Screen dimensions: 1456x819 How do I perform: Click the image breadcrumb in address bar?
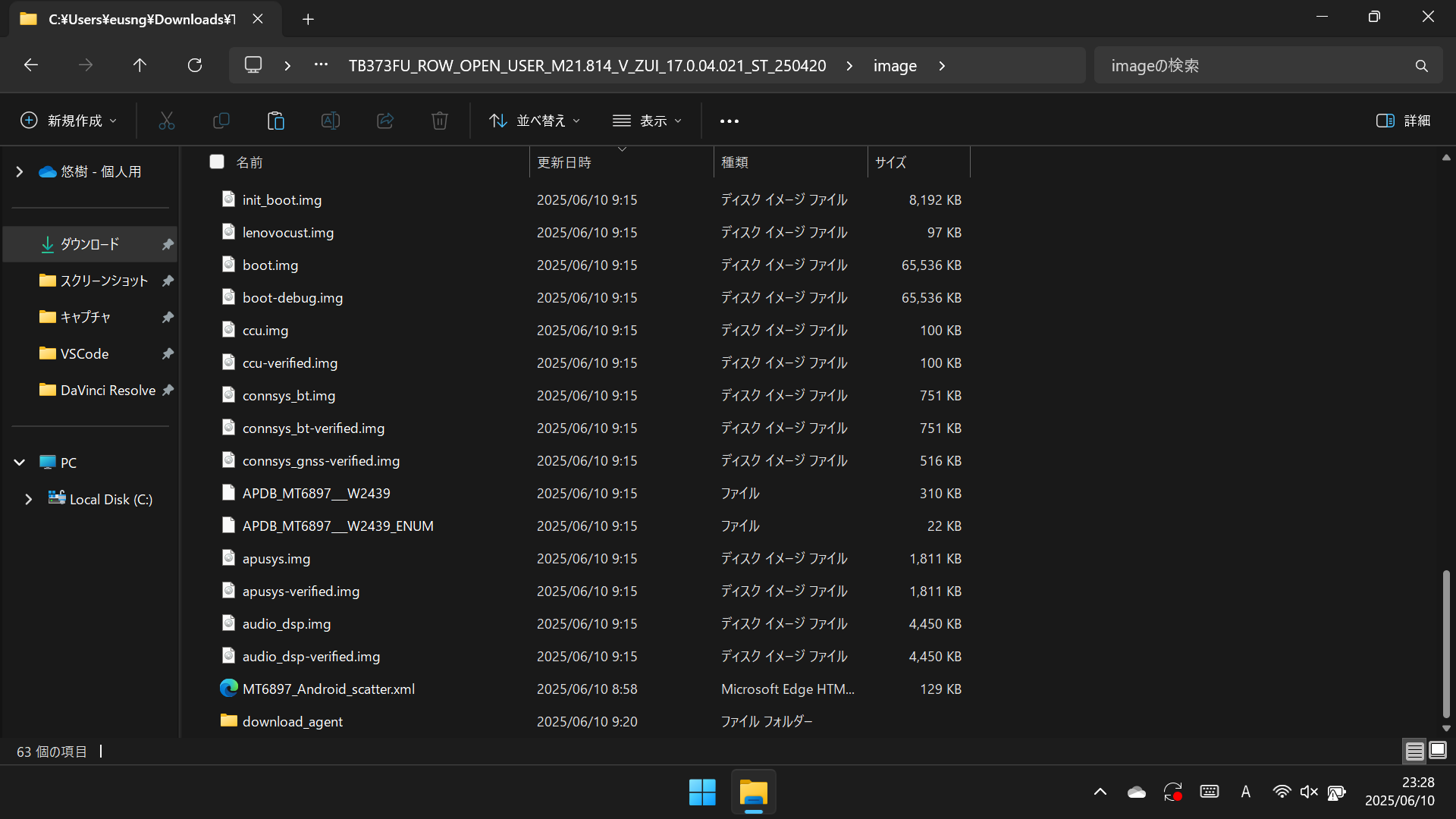click(x=895, y=66)
